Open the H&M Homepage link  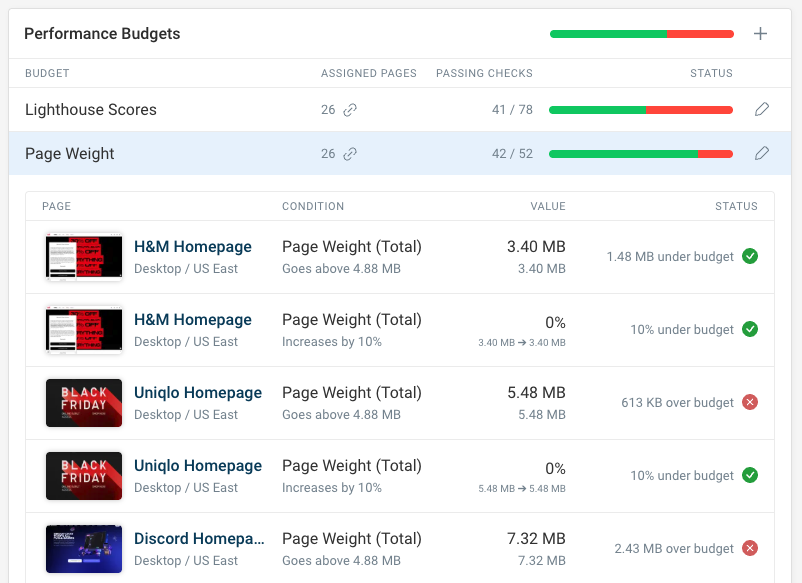[192, 246]
